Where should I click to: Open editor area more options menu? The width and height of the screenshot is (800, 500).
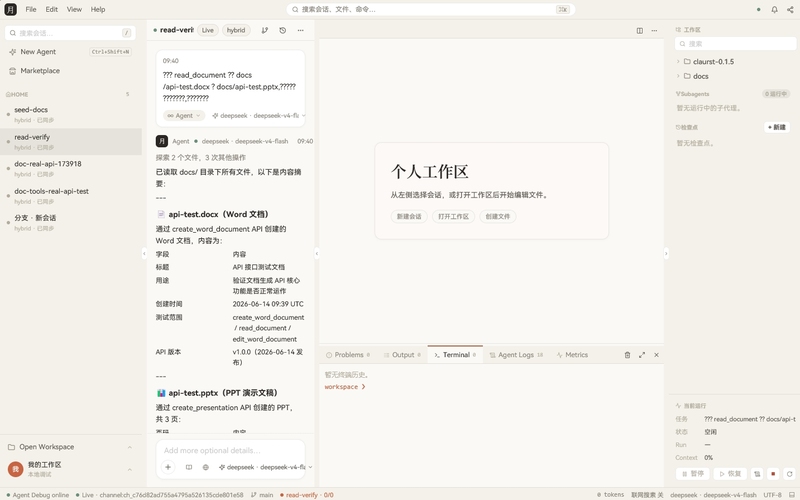tap(654, 31)
